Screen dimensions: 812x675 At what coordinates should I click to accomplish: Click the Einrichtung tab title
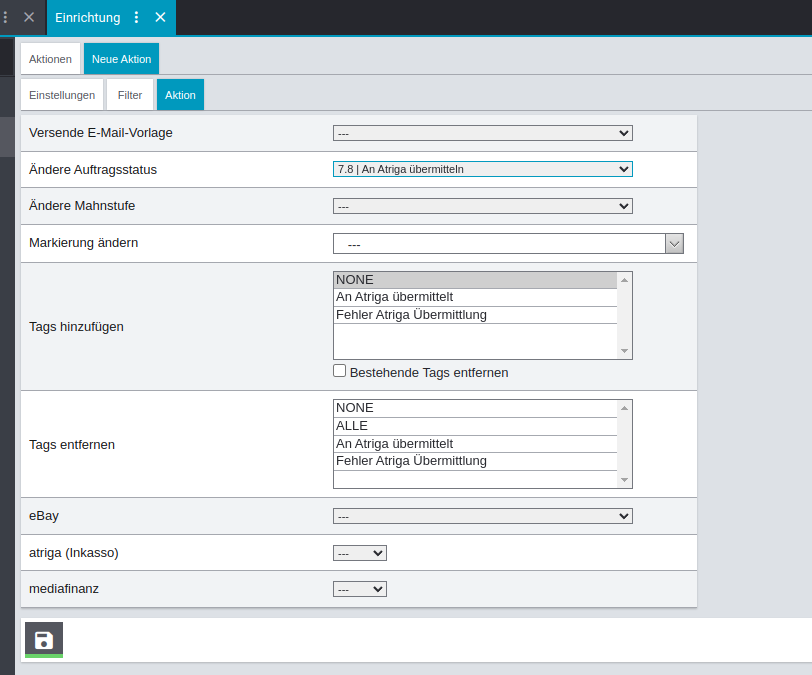(88, 18)
